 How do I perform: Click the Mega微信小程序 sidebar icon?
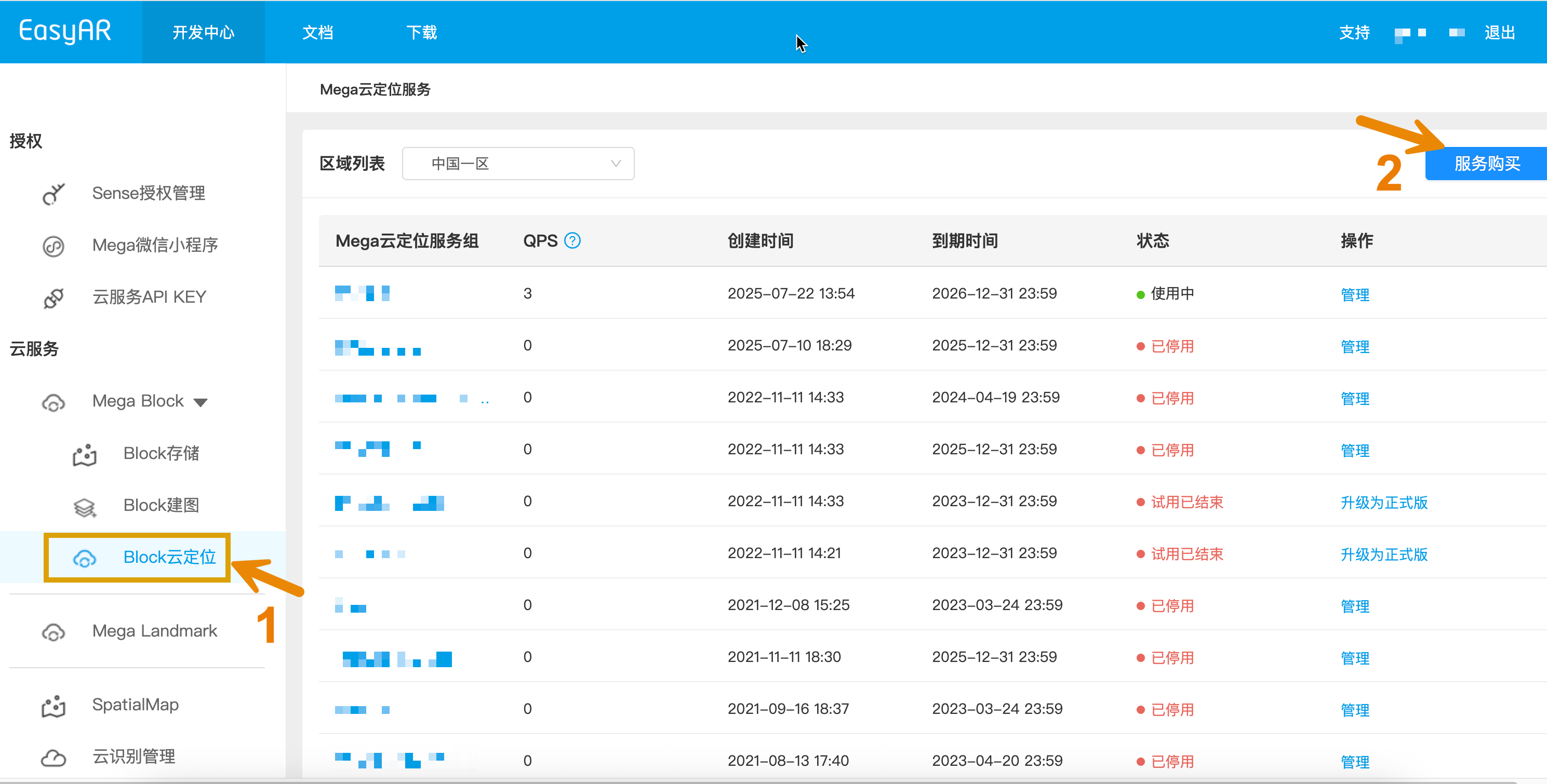click(54, 246)
